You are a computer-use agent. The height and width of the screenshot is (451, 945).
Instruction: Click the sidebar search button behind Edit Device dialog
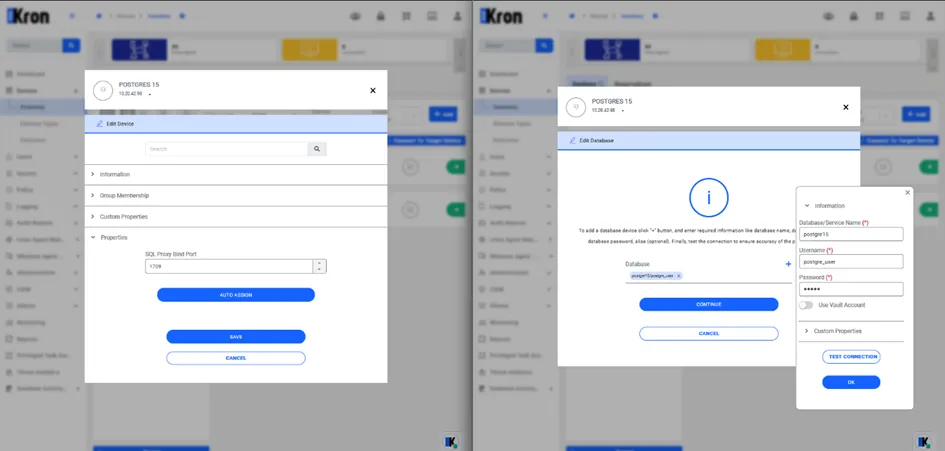pyautogui.click(x=71, y=45)
